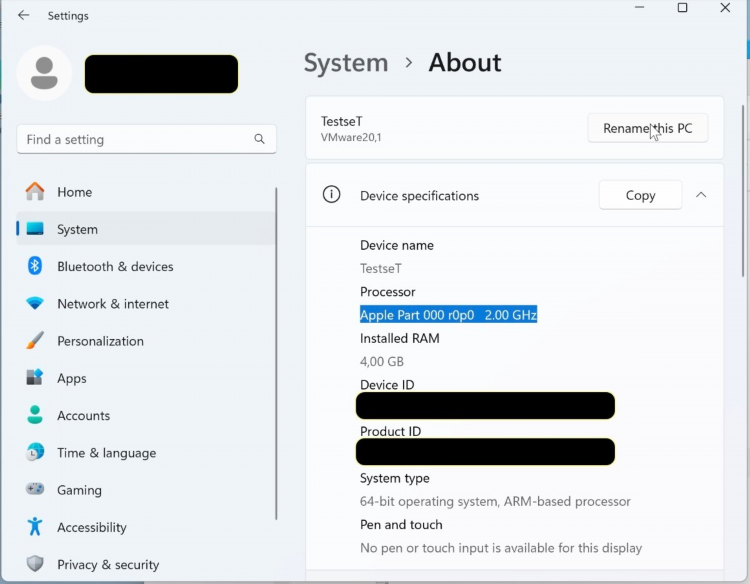Click the back arrow in Settings
The image size is (750, 584).
[23, 15]
